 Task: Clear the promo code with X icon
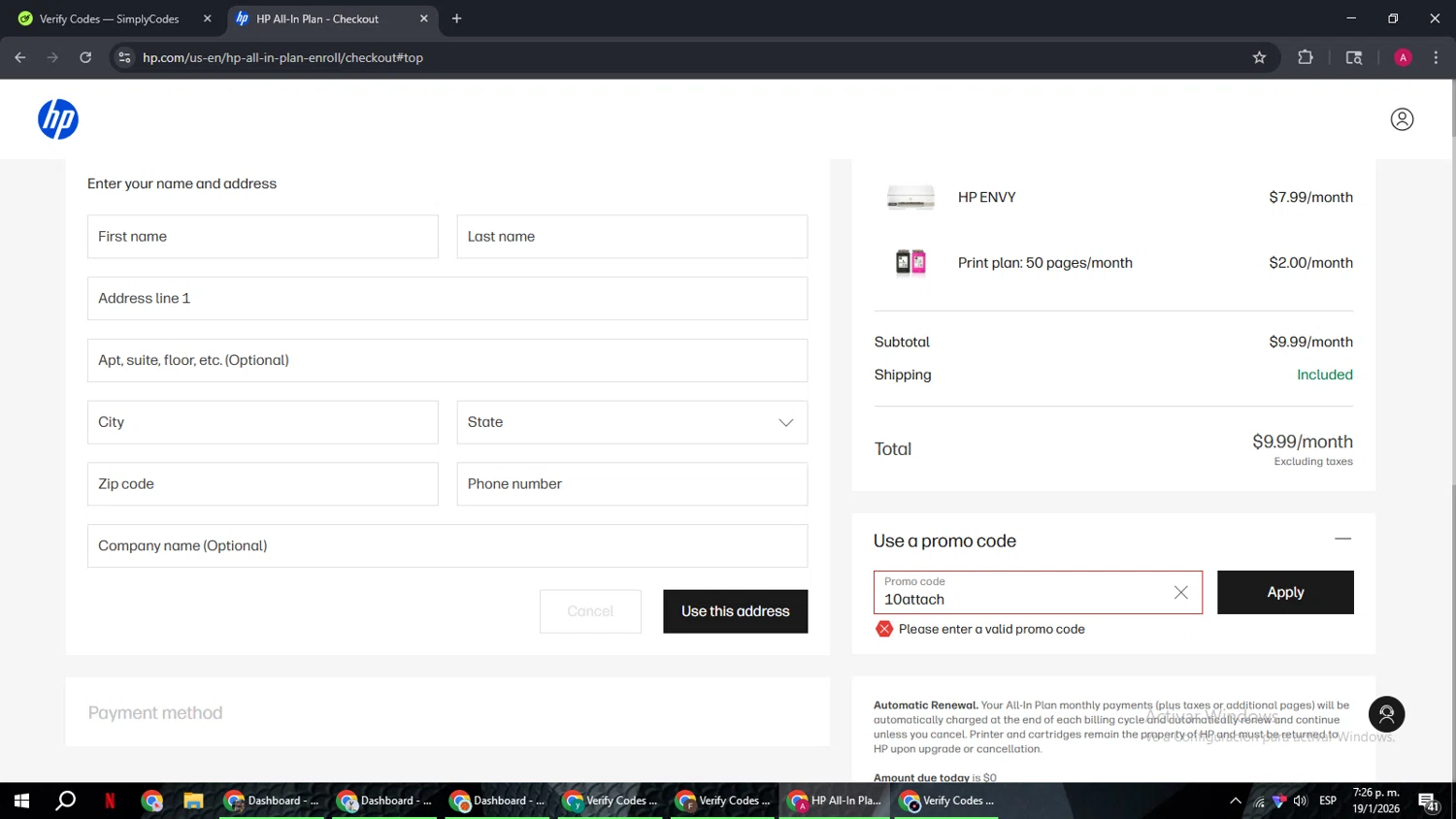(1180, 593)
